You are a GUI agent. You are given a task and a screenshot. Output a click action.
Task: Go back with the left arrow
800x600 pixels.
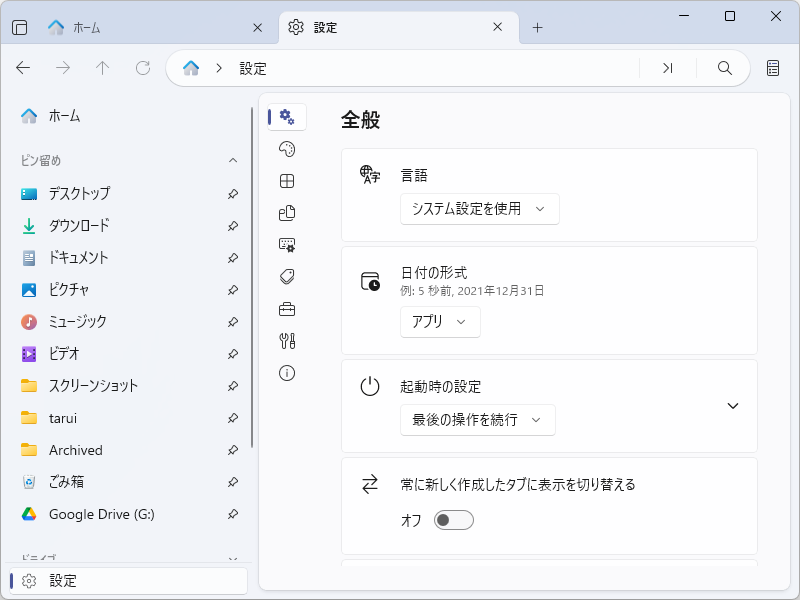pyautogui.click(x=23, y=68)
